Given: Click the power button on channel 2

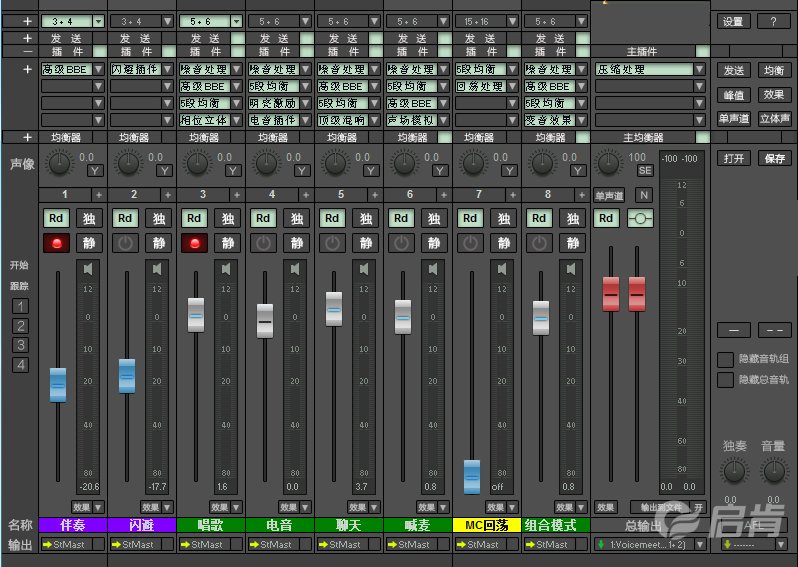Looking at the screenshot, I should tap(125, 243).
